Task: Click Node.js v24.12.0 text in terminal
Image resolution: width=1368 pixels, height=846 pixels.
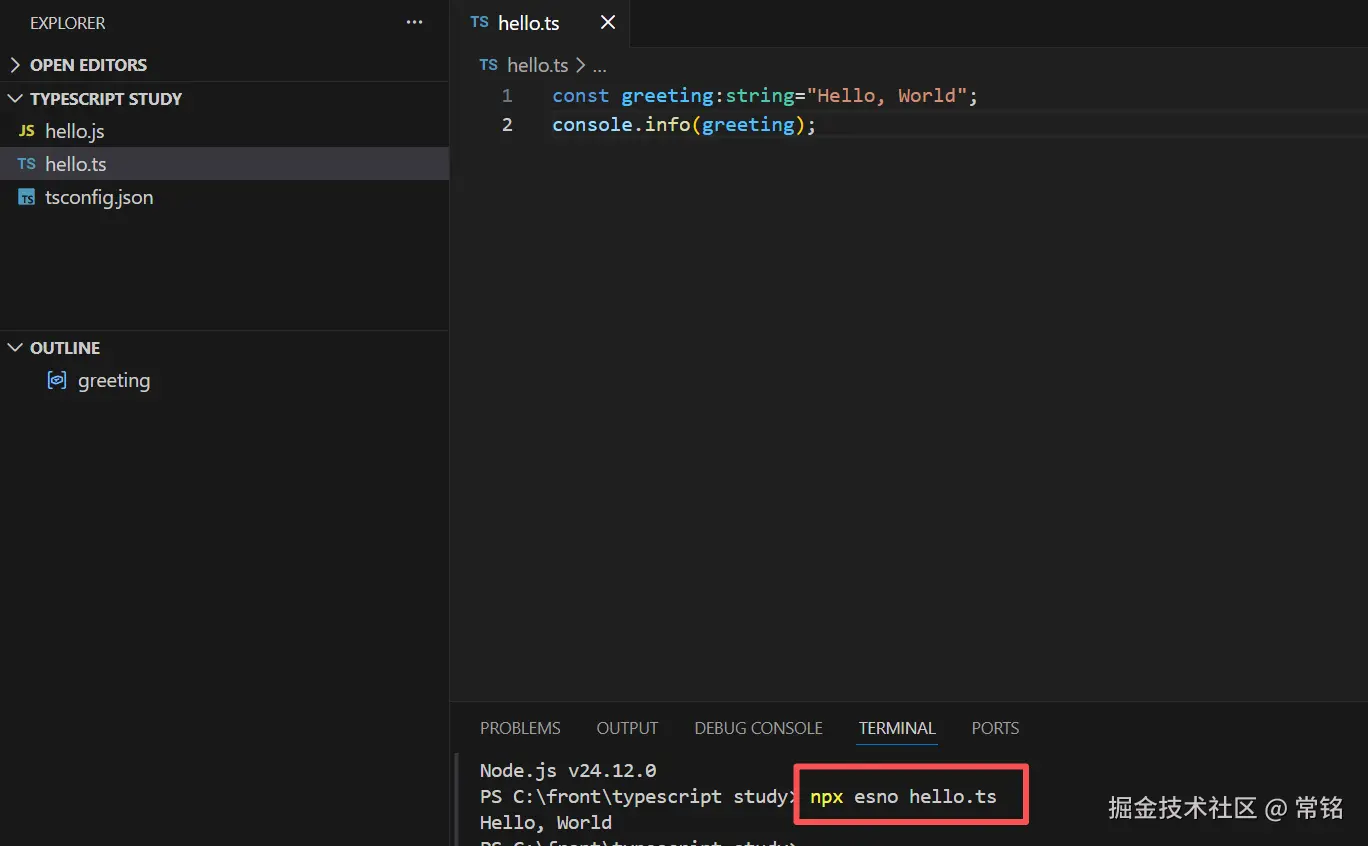Action: (x=568, y=771)
